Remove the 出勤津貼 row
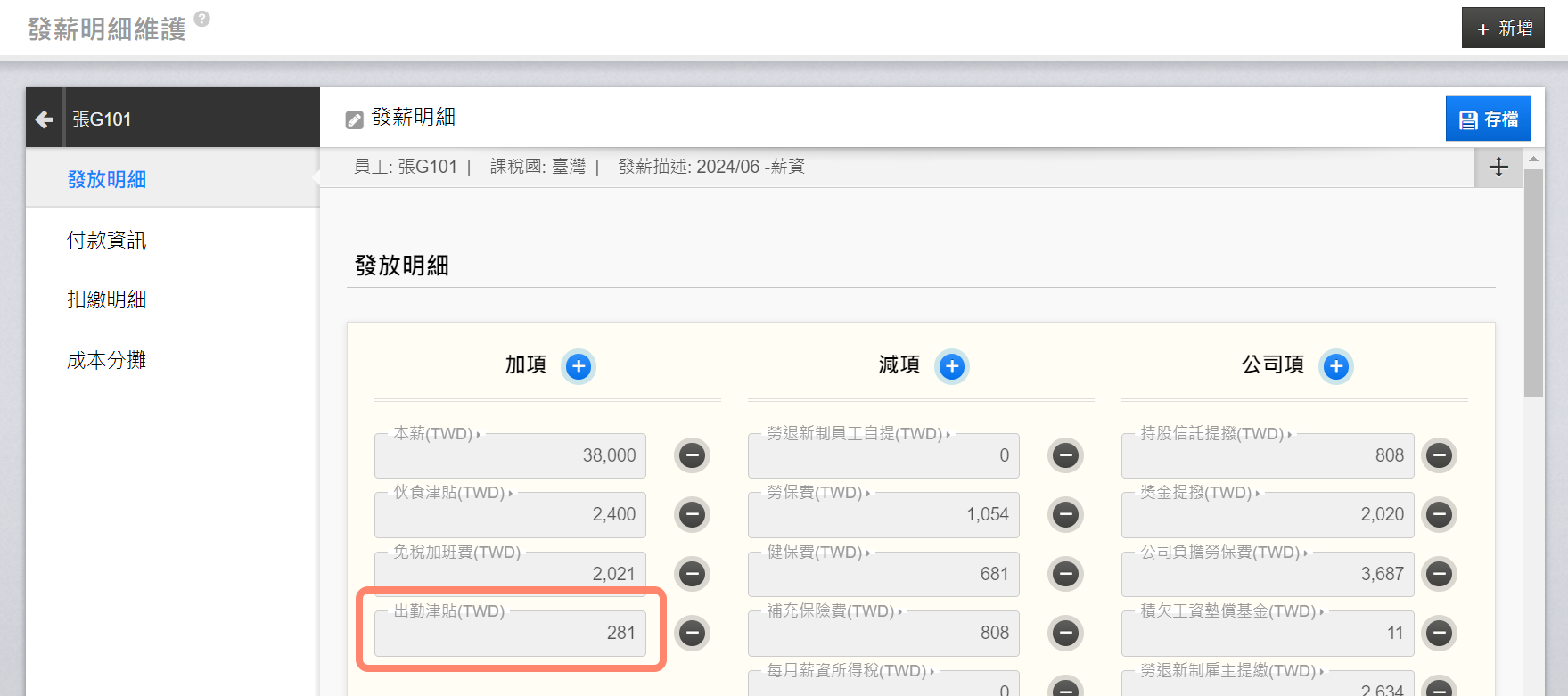Screen dimensions: 1568x696 pyautogui.click(x=692, y=633)
